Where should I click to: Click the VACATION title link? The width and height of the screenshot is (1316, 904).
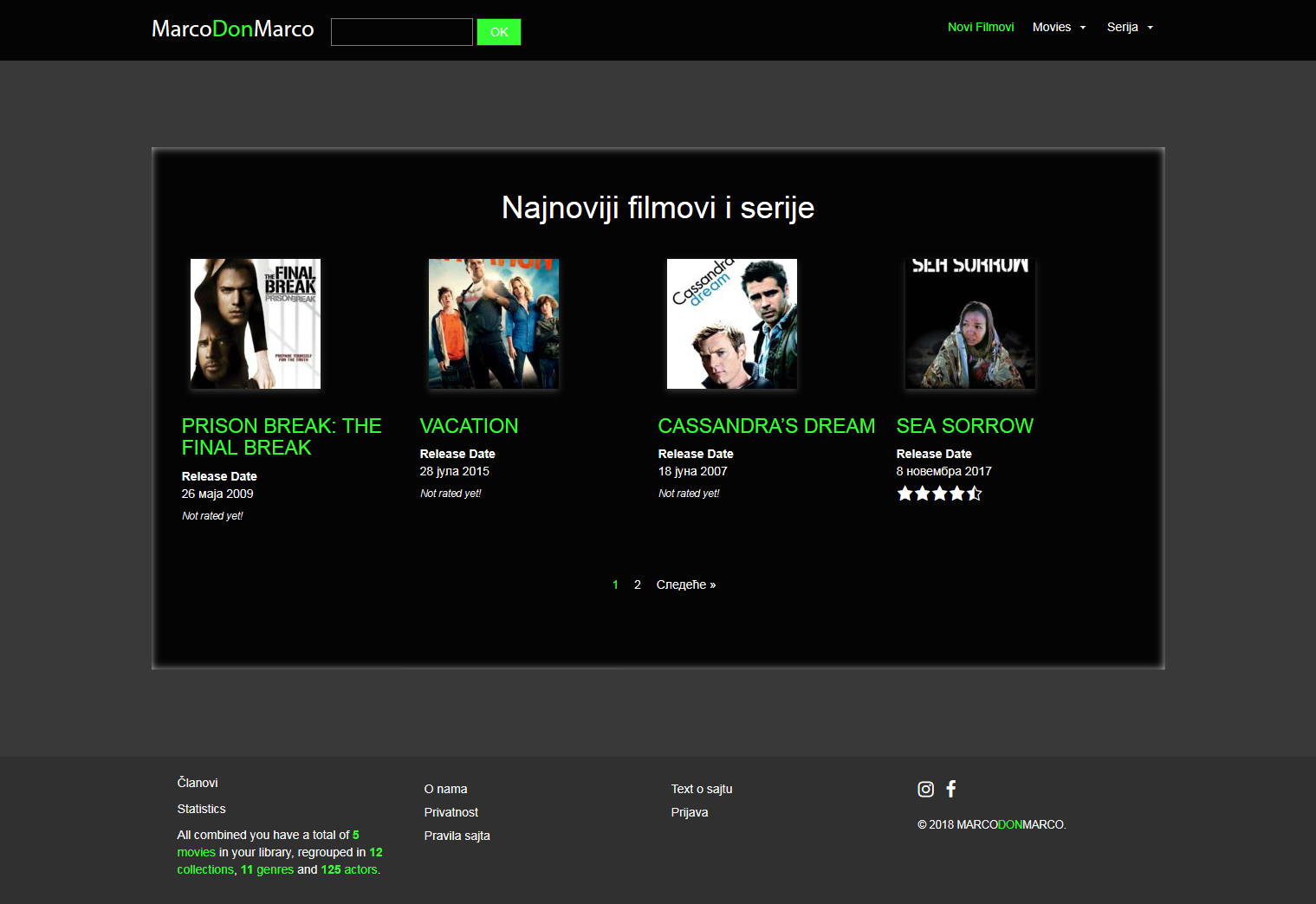click(469, 426)
